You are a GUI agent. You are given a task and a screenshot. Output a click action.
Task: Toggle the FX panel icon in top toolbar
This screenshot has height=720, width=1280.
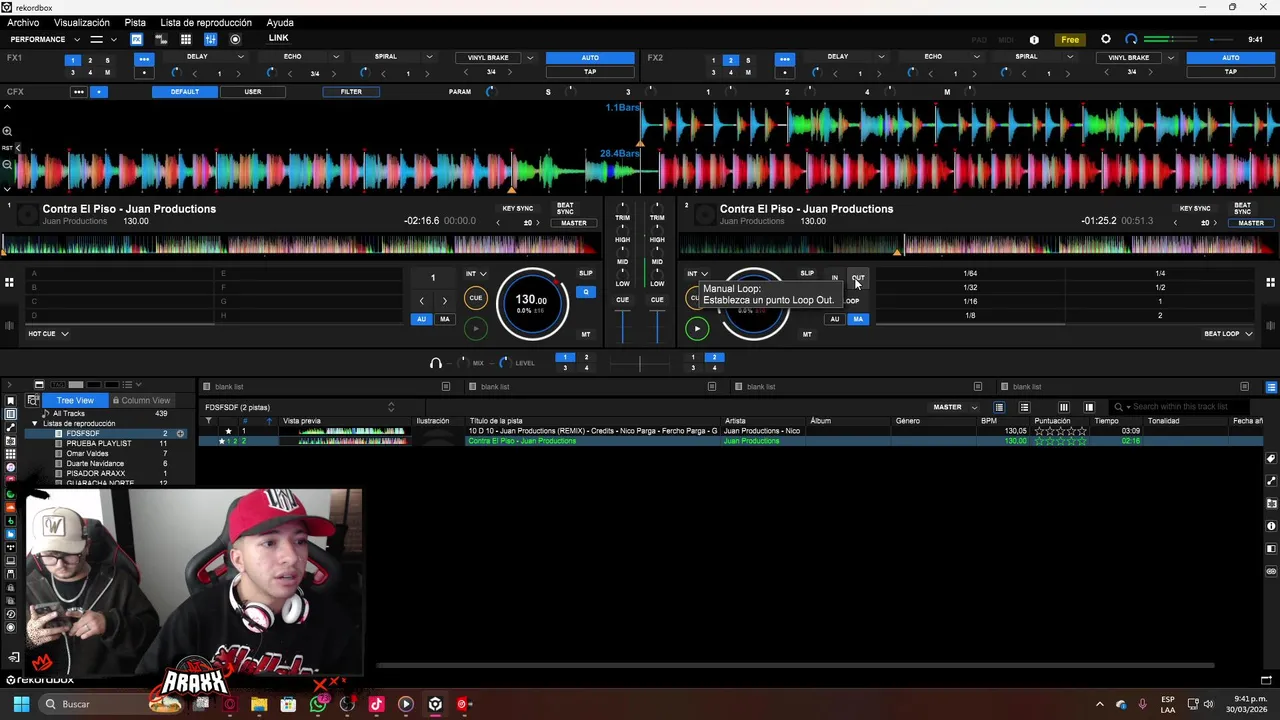(x=136, y=39)
